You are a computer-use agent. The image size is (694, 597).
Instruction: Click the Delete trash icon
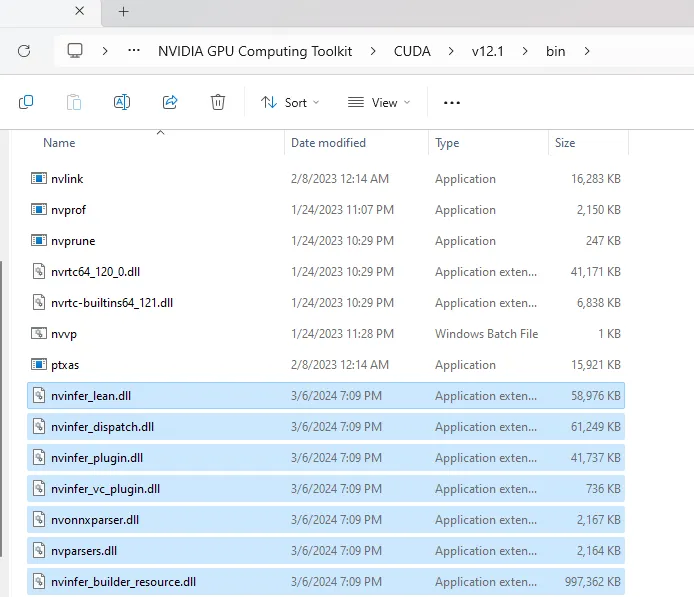click(218, 102)
